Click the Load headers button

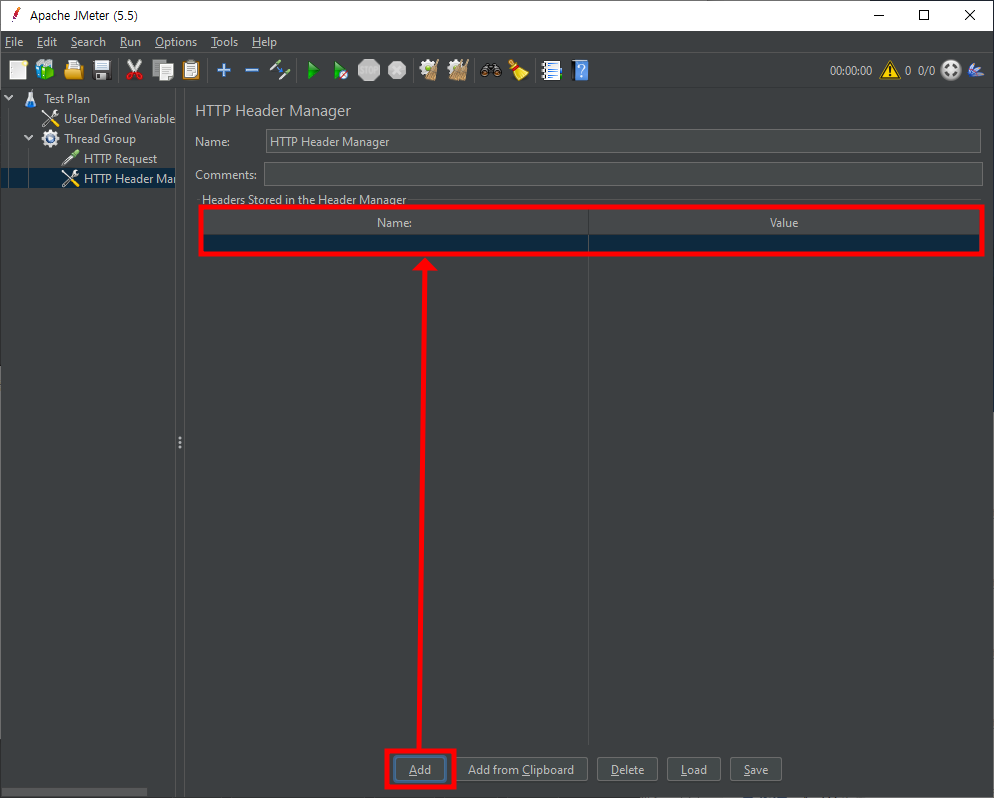coord(694,769)
